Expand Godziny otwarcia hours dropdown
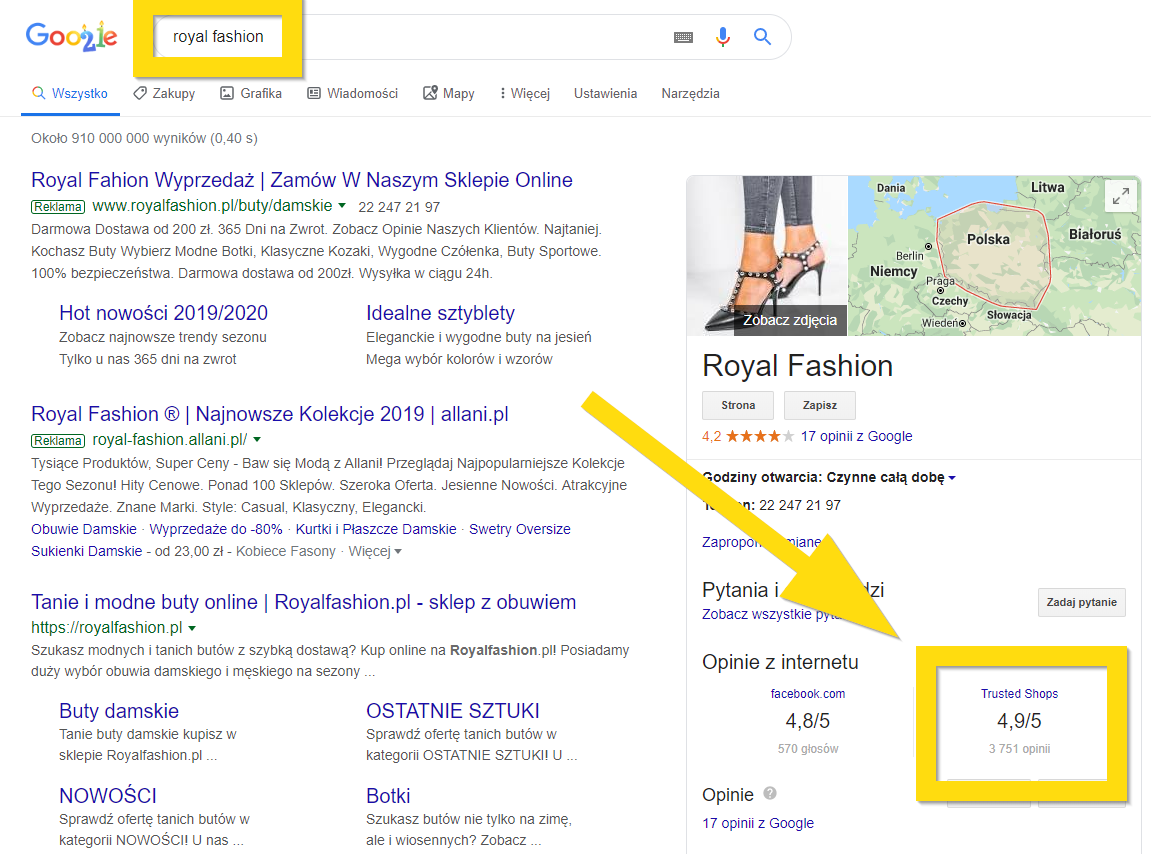The image size is (1151, 854). [952, 477]
